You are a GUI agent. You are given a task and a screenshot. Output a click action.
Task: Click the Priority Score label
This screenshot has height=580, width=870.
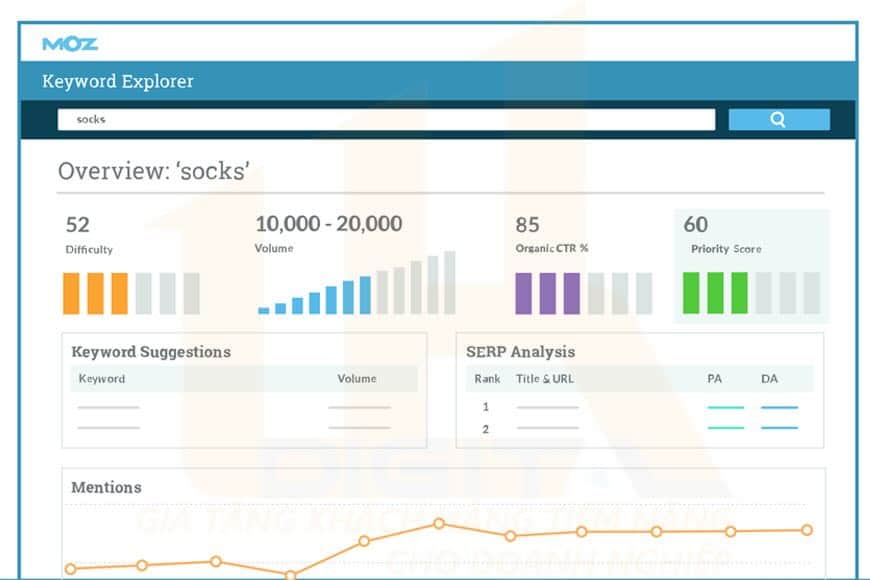[x=726, y=249]
